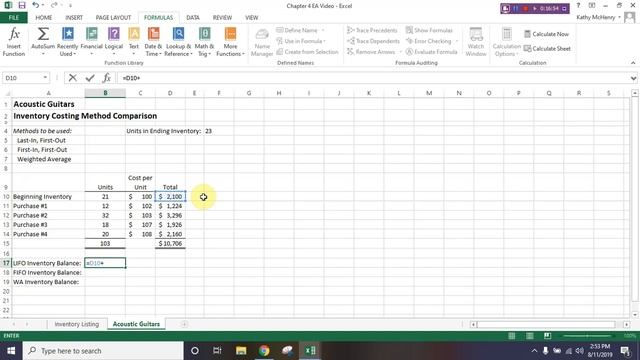This screenshot has height=360, width=640.
Task: Open the Name Manager
Action: coord(262,42)
